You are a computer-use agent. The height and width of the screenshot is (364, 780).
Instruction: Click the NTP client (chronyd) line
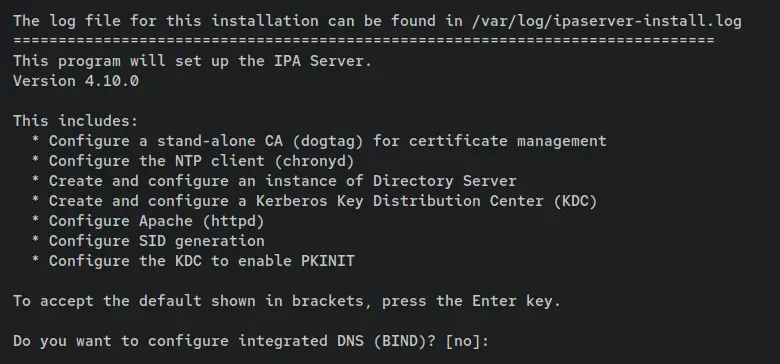[x=193, y=161]
